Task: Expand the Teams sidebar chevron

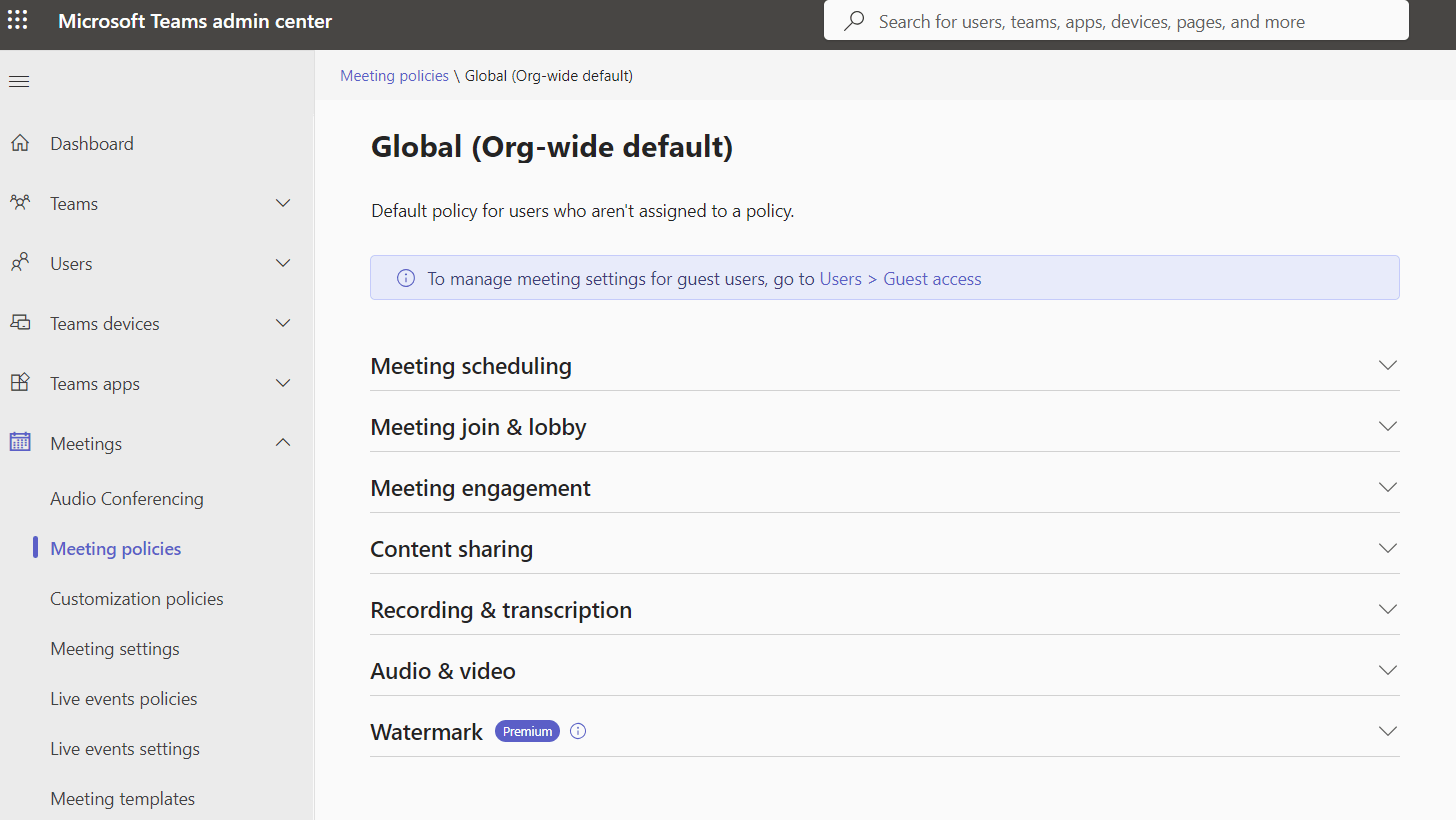Action: pos(283,203)
